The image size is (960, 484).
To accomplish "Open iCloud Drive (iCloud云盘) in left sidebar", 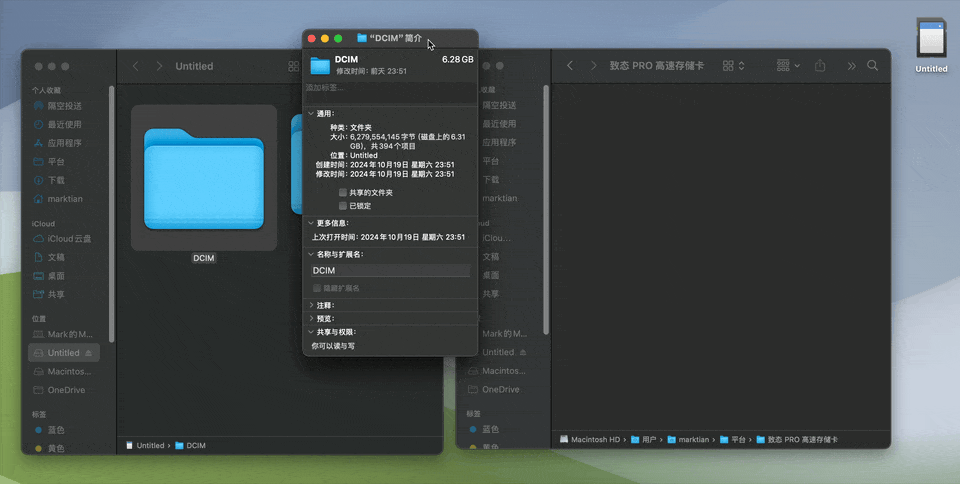I will tap(64, 239).
